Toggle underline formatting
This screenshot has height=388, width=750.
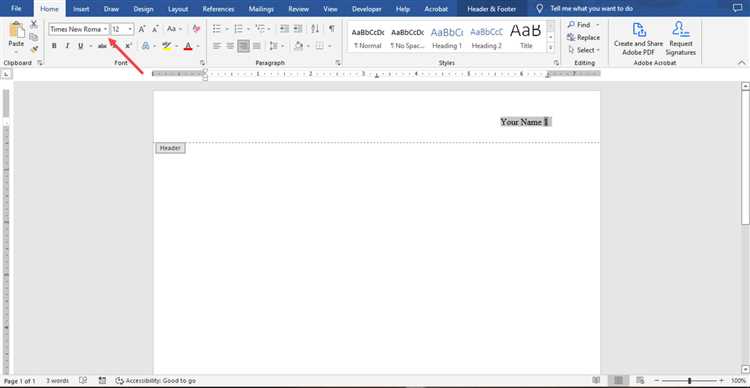[80, 46]
